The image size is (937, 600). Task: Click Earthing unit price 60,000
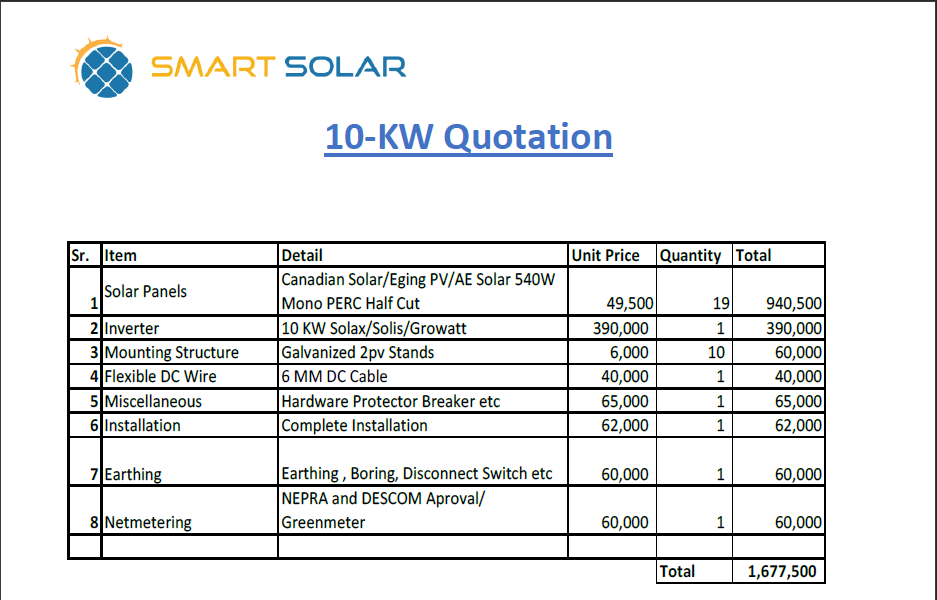[625, 475]
